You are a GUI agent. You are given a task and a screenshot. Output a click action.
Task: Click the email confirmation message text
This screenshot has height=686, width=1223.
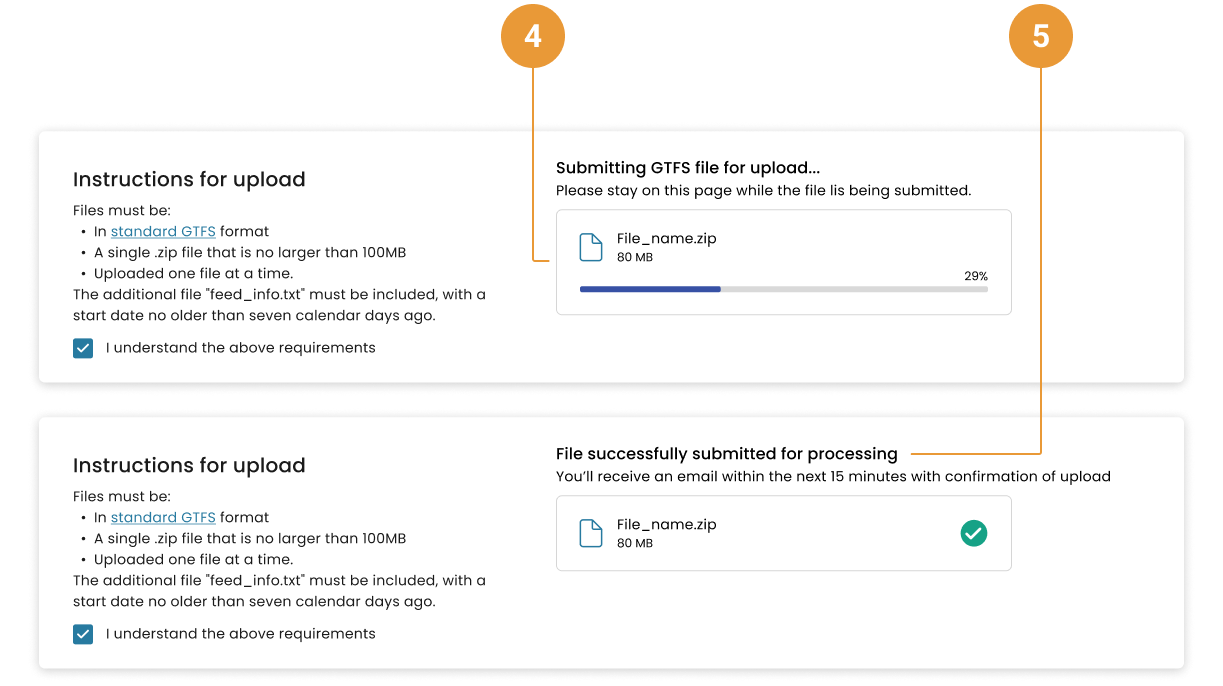click(x=833, y=476)
